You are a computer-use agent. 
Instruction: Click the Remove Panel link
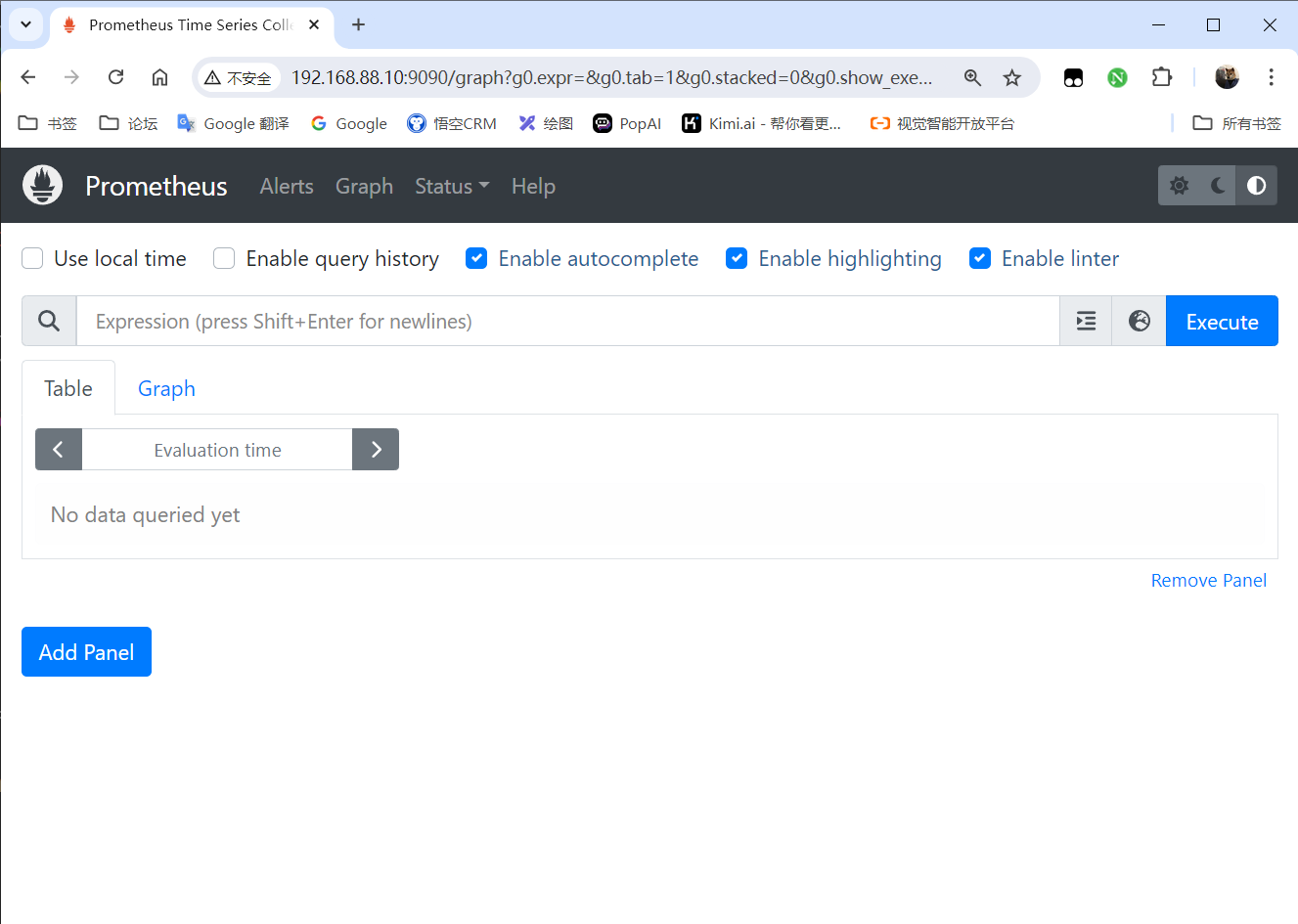tap(1208, 580)
